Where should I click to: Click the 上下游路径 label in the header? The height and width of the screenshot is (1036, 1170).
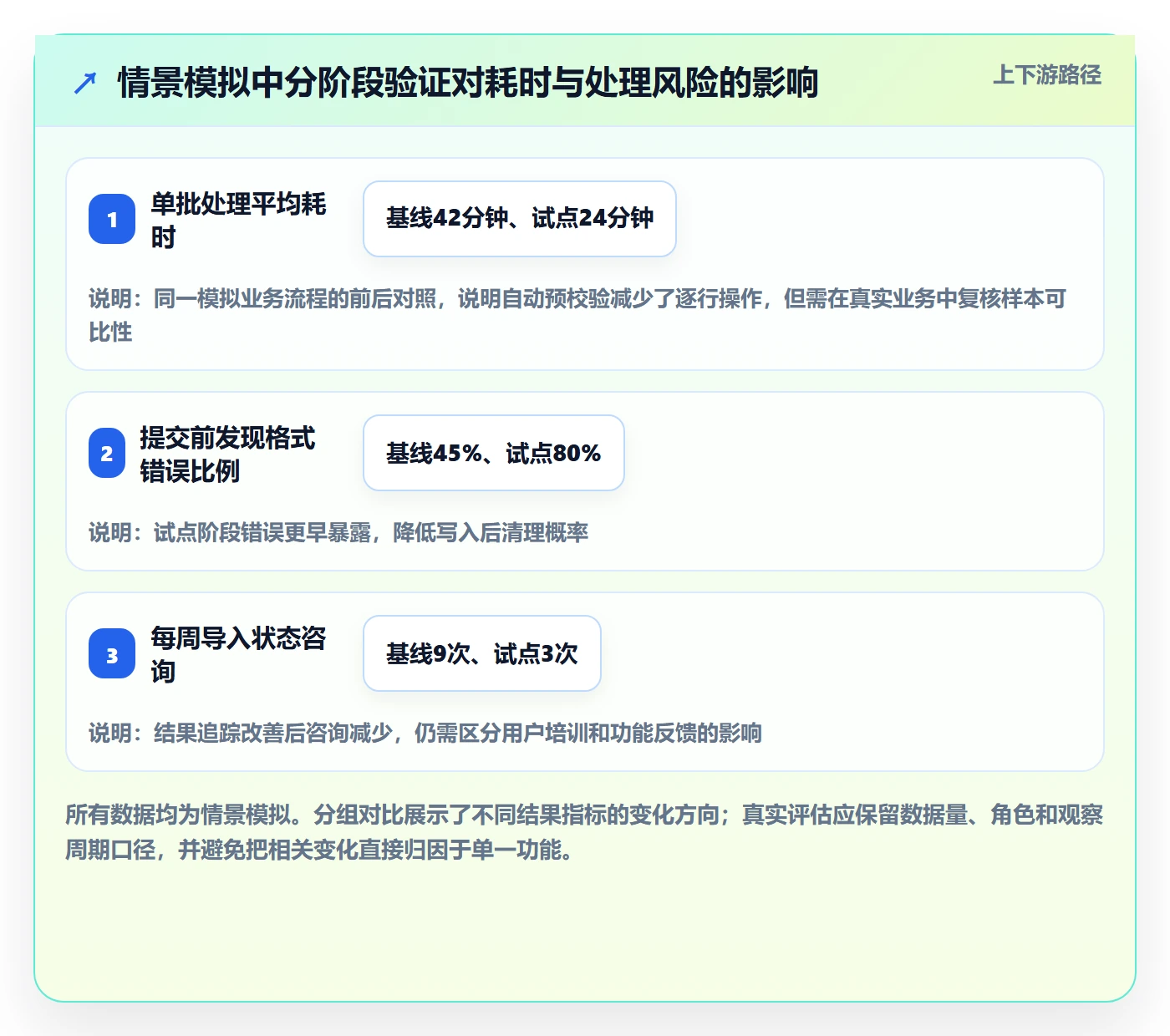tap(1046, 75)
